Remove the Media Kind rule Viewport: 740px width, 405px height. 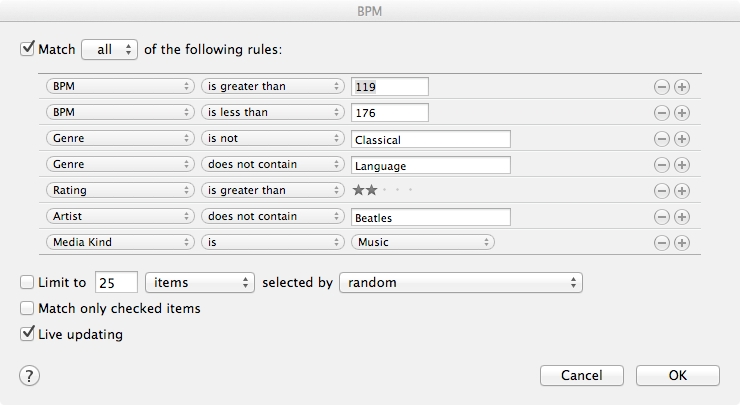tap(662, 243)
